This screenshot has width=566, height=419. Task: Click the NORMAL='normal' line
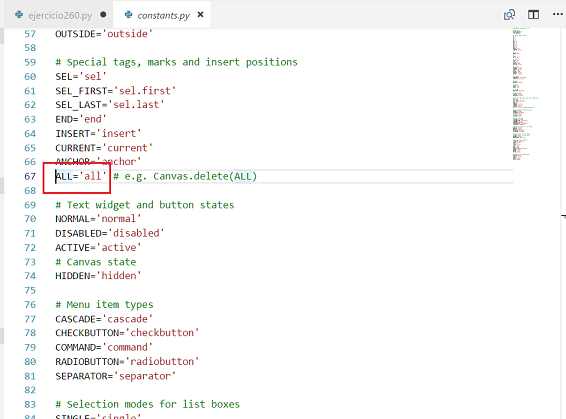98,219
